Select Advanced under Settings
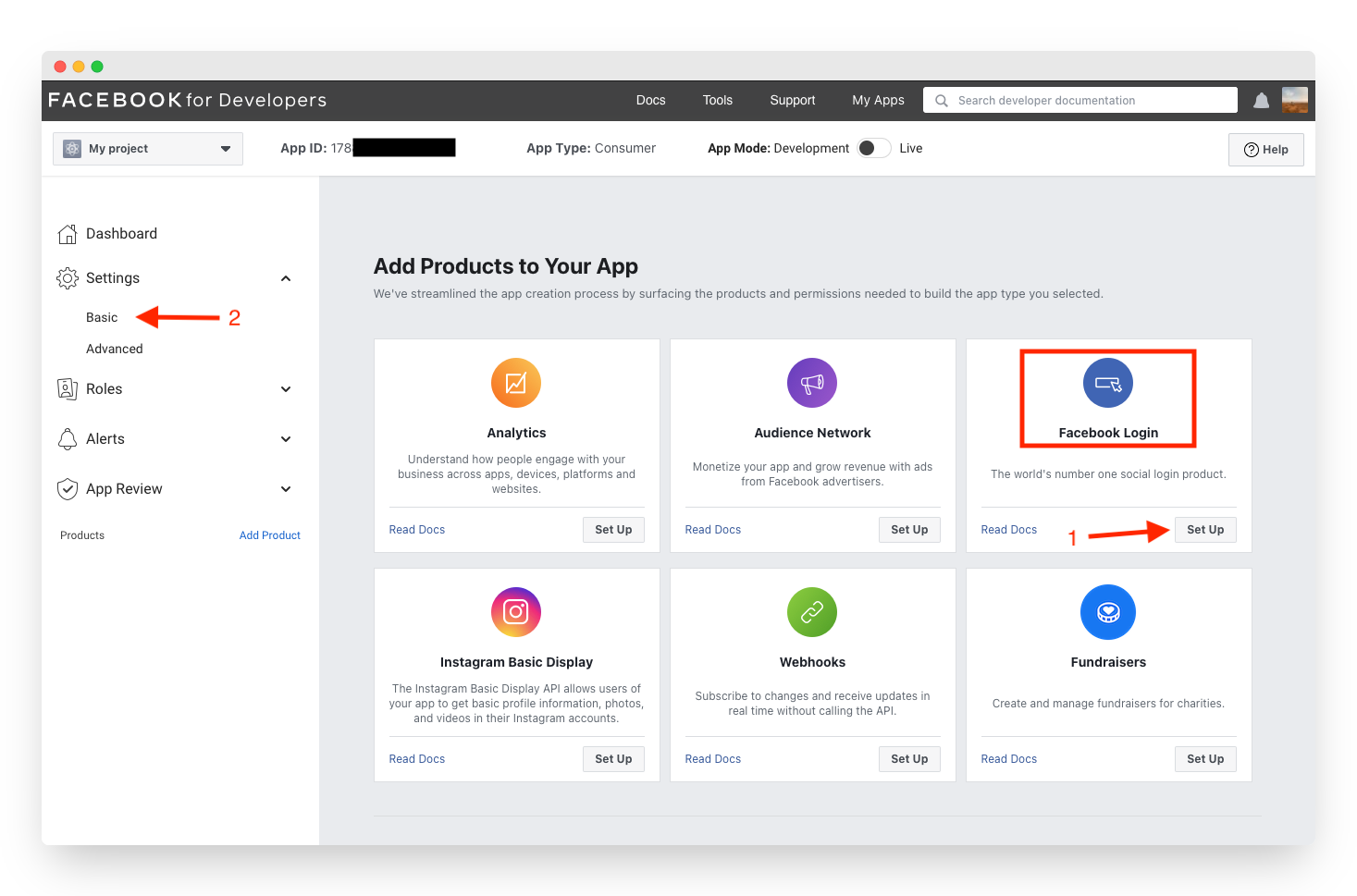The height and width of the screenshot is (896, 1357). (x=115, y=349)
